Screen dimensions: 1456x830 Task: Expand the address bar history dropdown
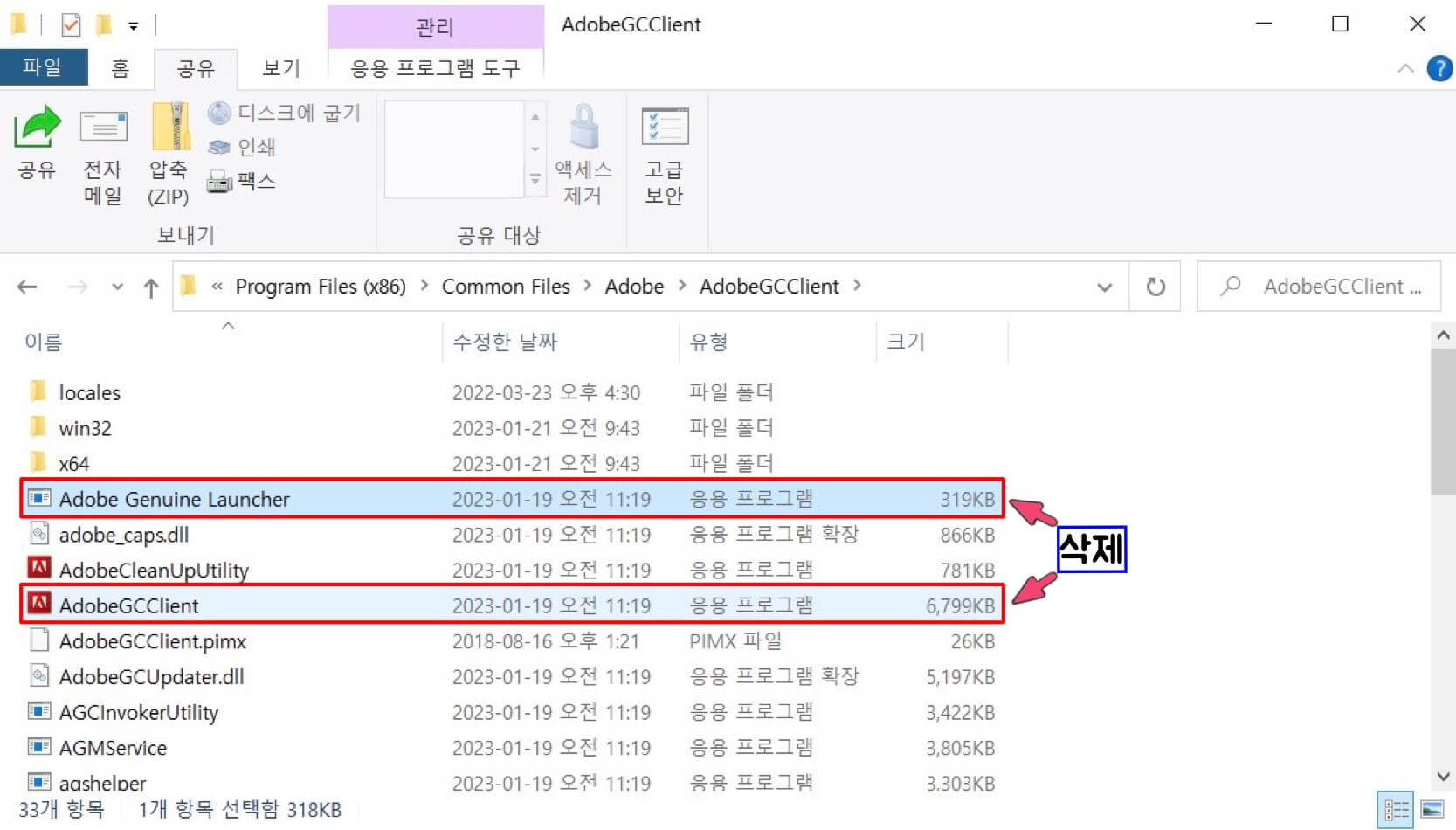click(1104, 287)
